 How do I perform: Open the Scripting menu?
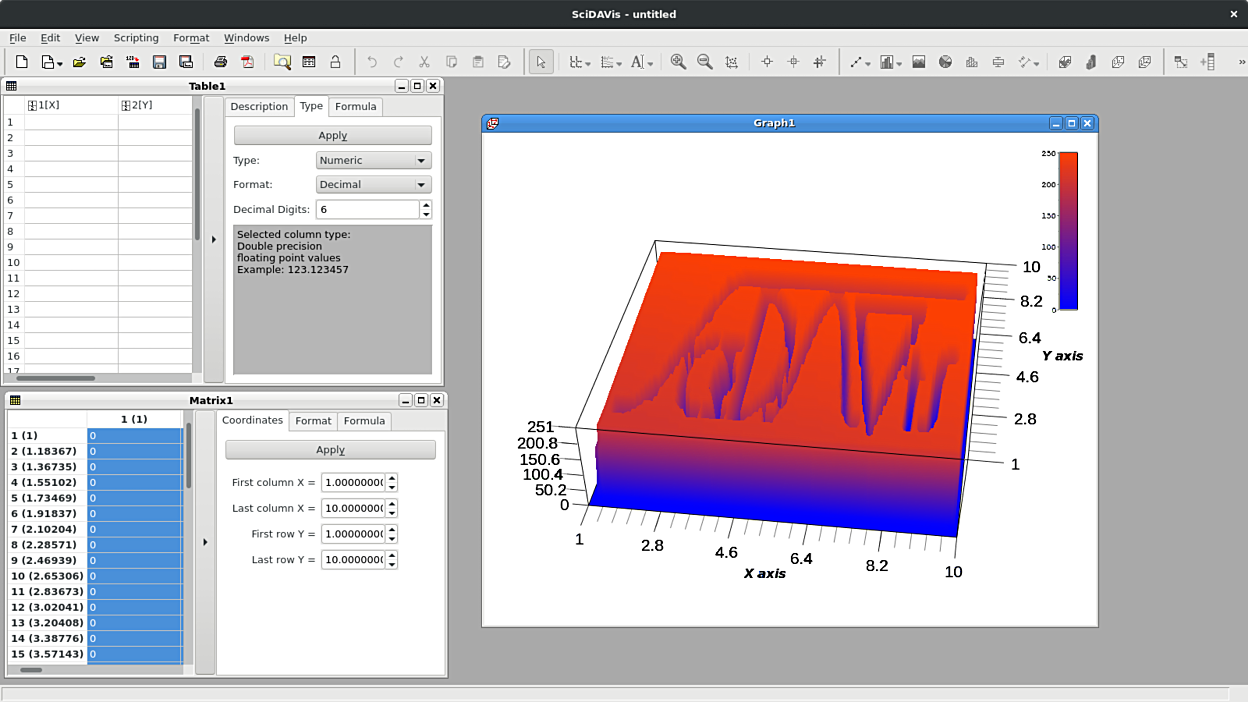point(136,38)
